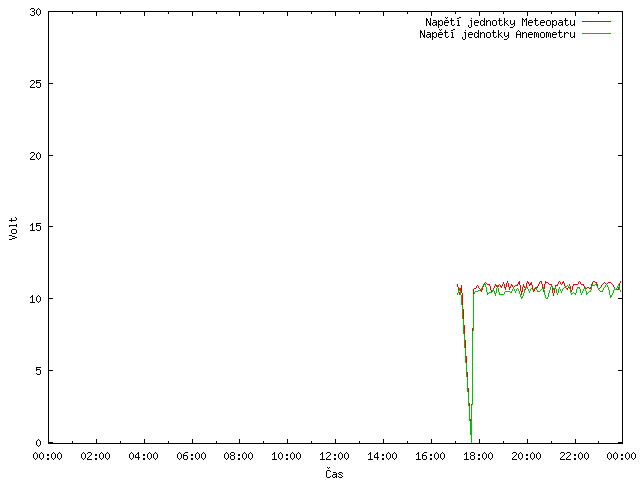Click the y-axis tick value 30
The height and width of the screenshot is (480, 640).
point(36,12)
